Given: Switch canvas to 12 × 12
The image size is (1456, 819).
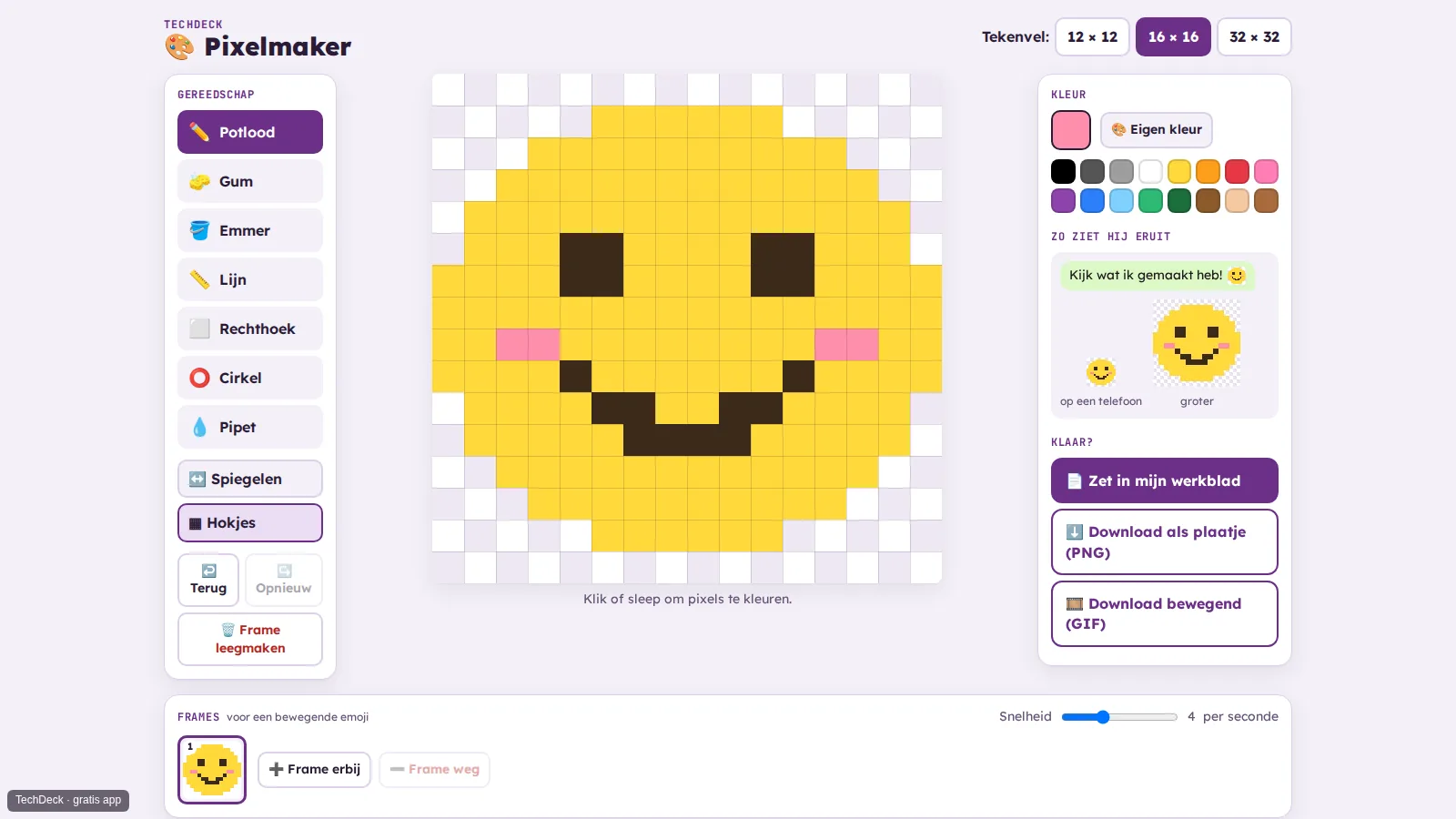Looking at the screenshot, I should (x=1092, y=36).
